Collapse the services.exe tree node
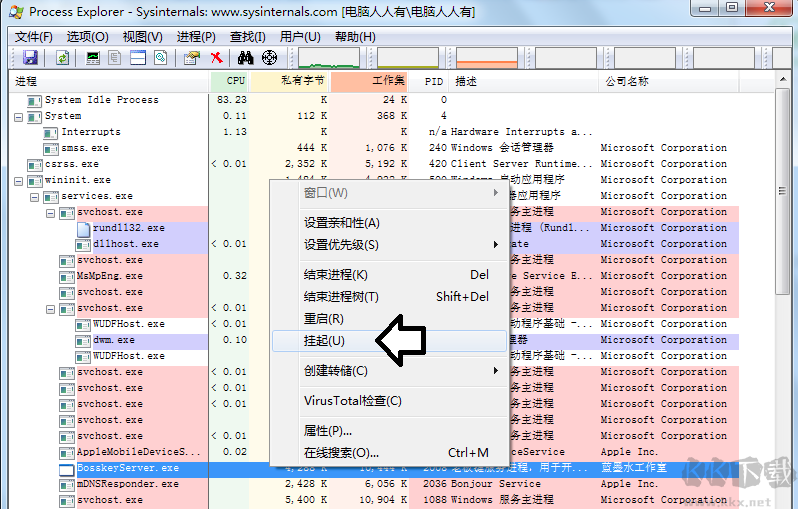 click(34, 196)
